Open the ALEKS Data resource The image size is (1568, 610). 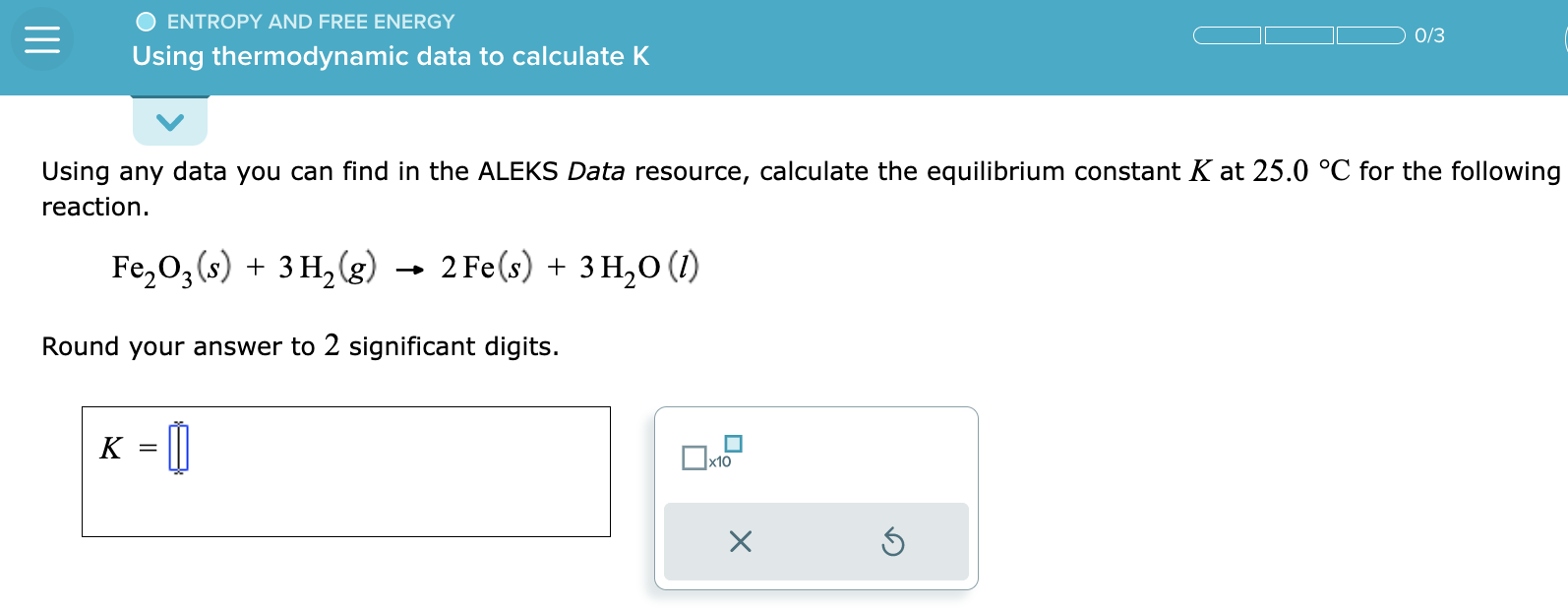(x=599, y=171)
